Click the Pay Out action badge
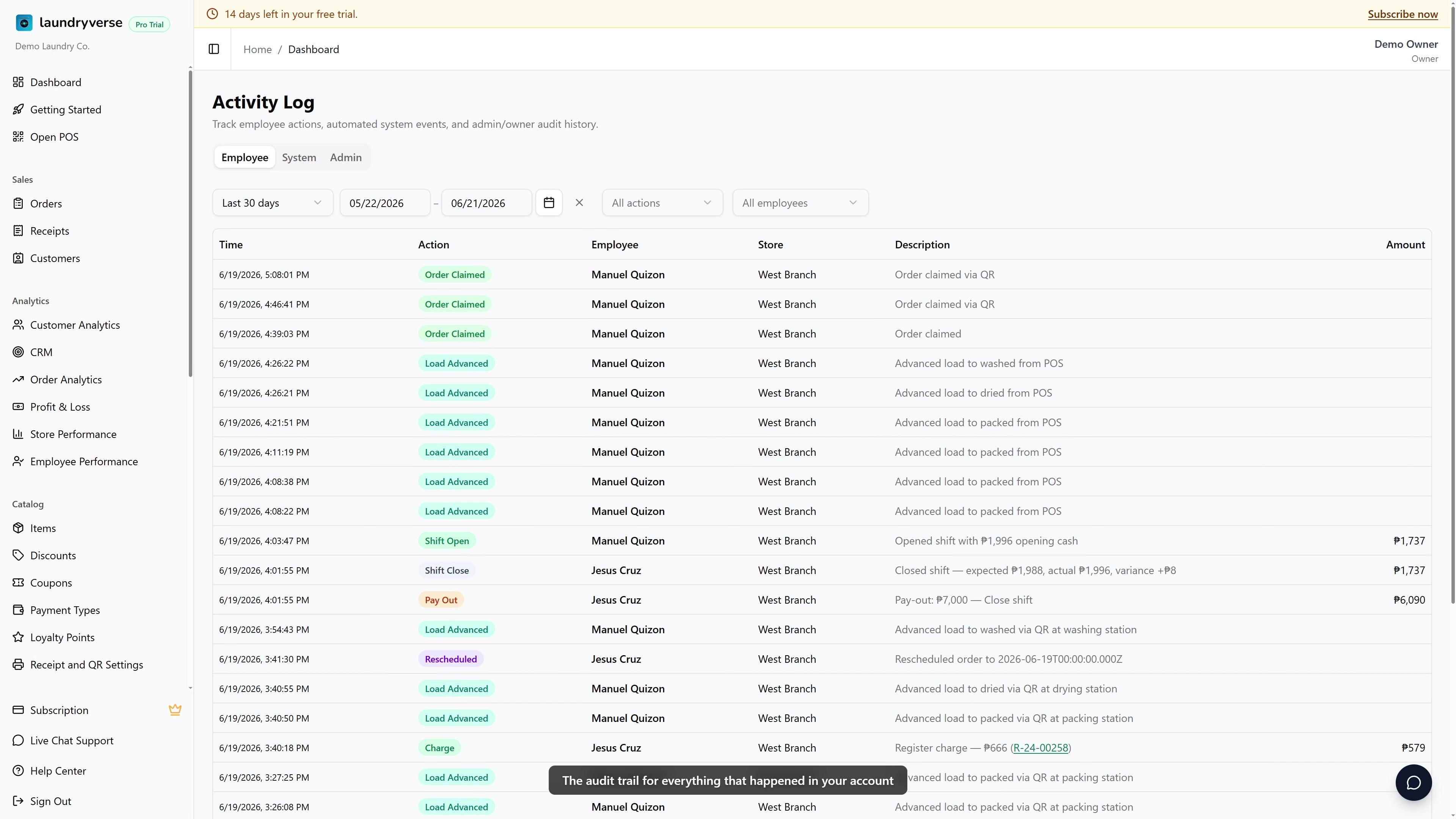 pos(441,600)
